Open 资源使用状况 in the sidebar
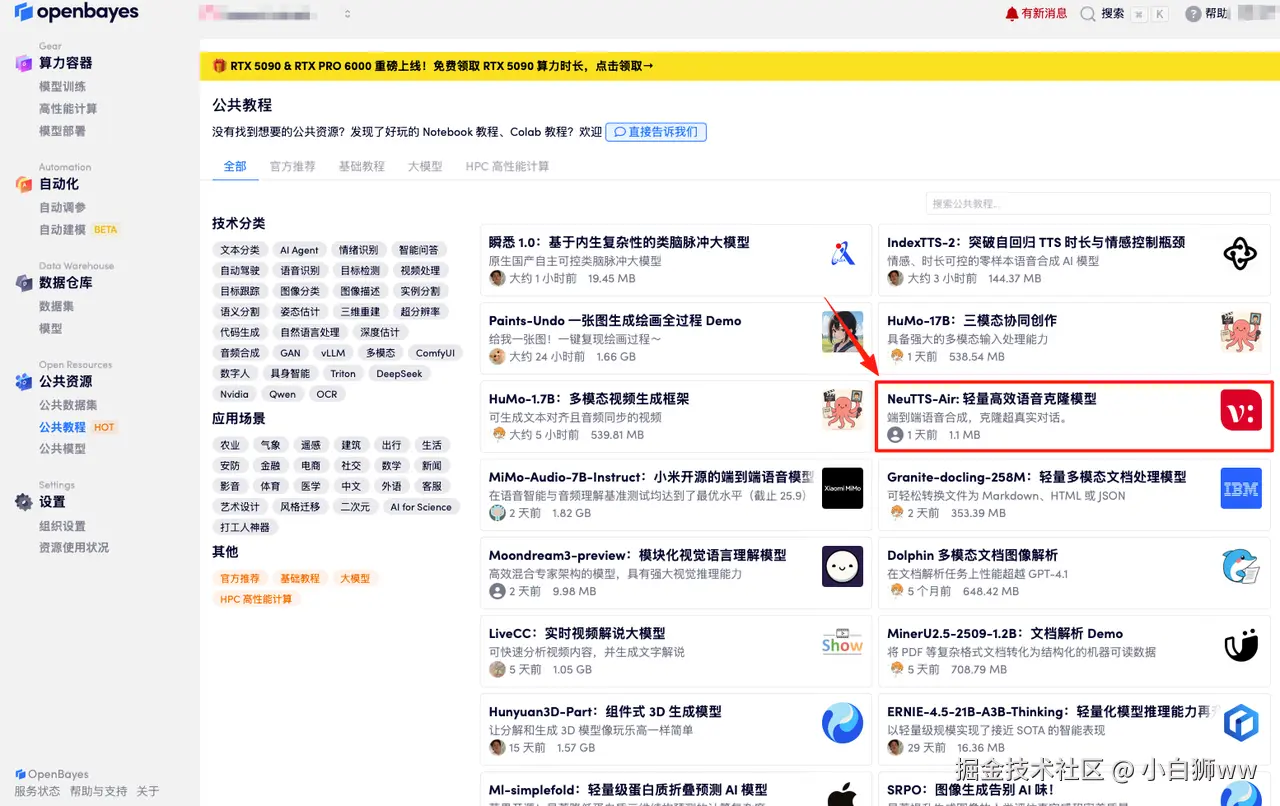The image size is (1280, 806). [74, 548]
